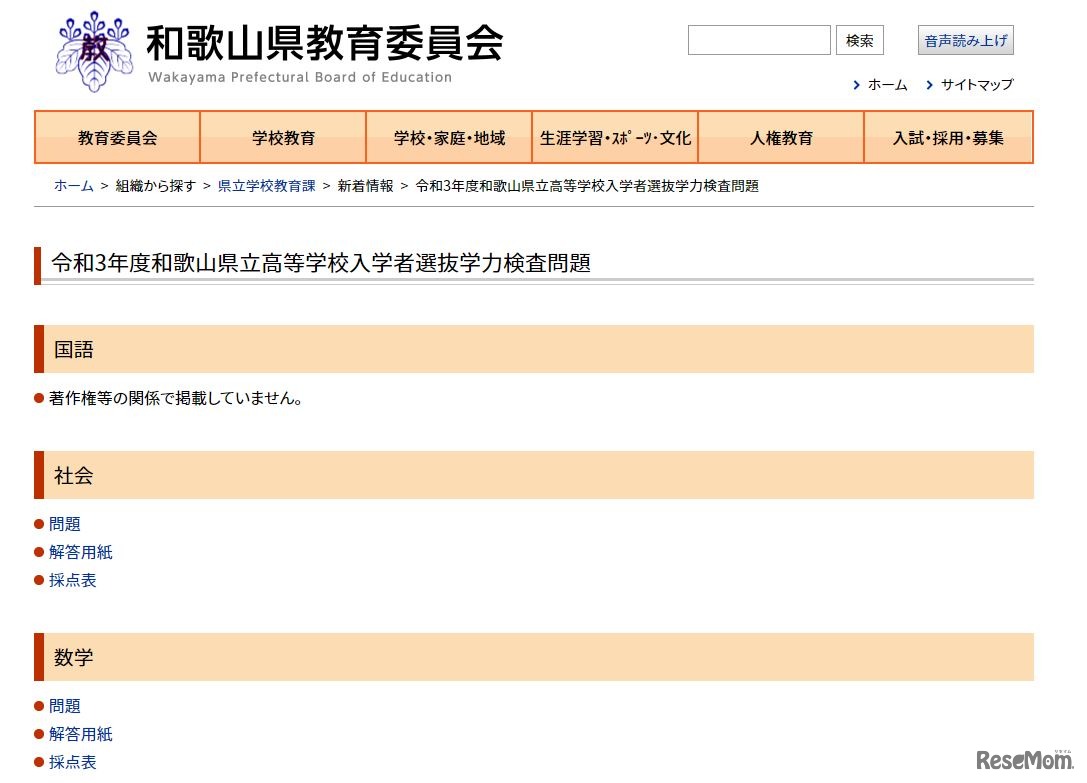The width and height of the screenshot is (1087, 783).
Task: Open the 学校教育 navigation tab
Action: tap(283, 137)
